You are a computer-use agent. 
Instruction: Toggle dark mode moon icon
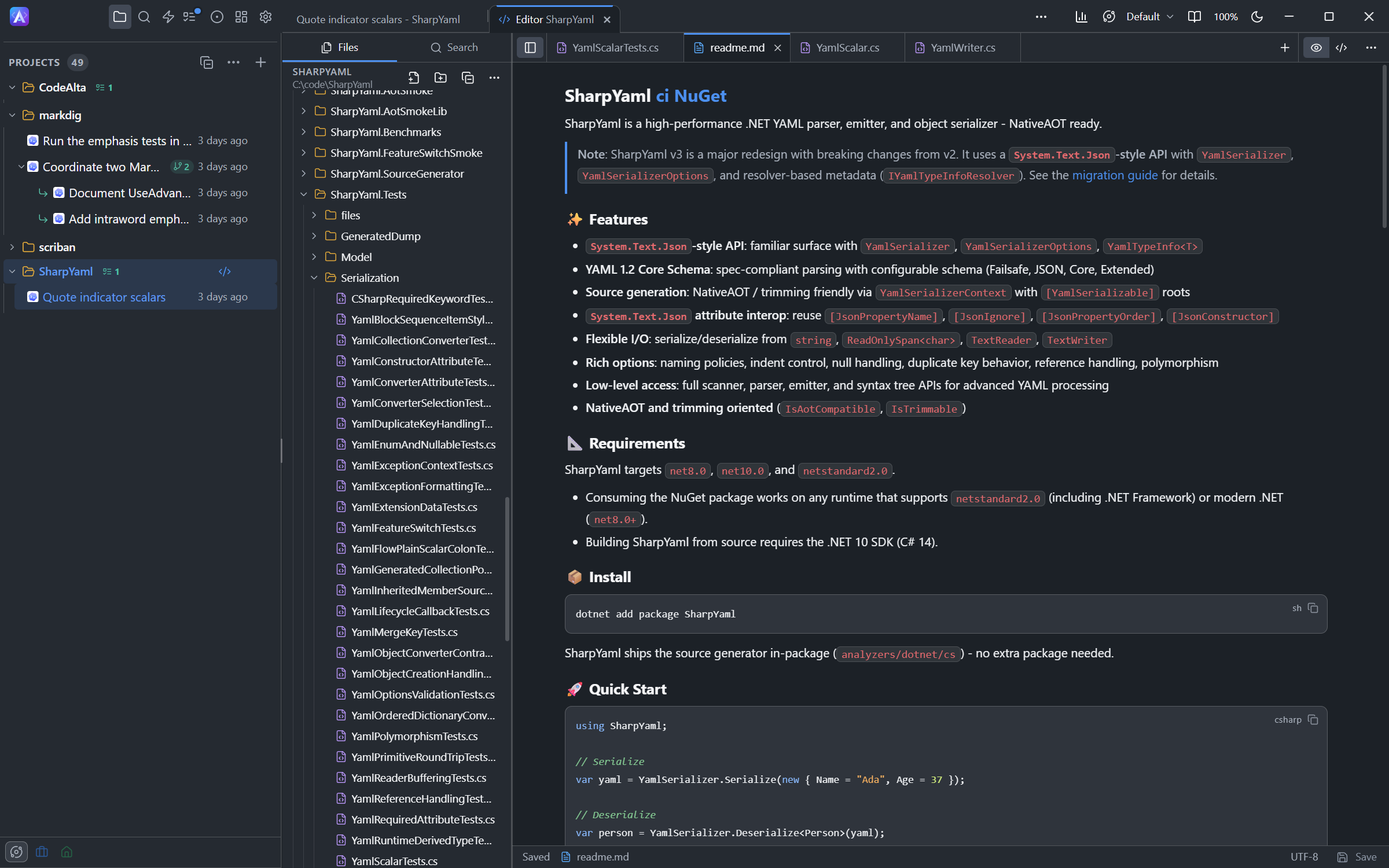coord(1257,17)
